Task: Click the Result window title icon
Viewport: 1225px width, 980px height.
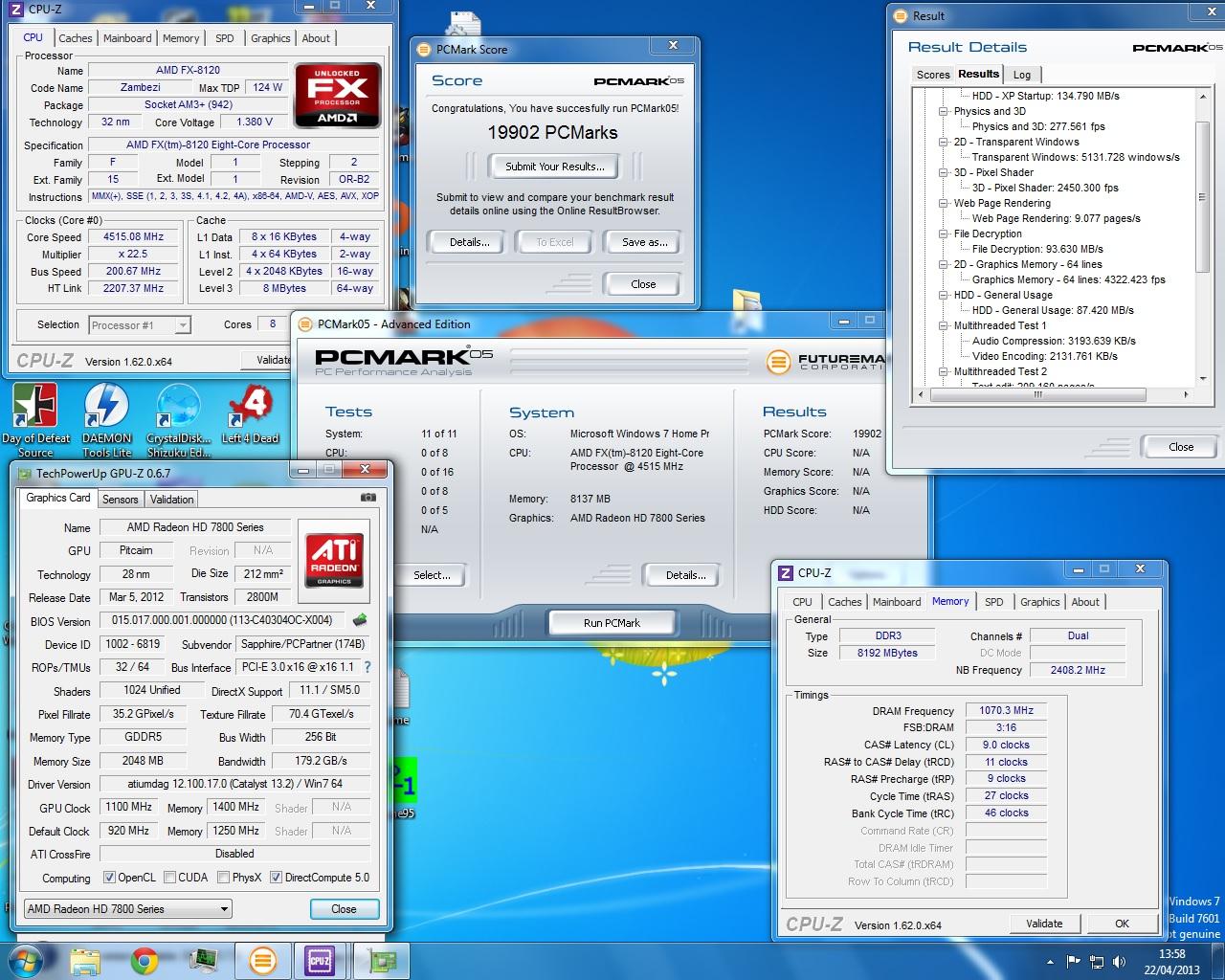Action: tap(900, 15)
